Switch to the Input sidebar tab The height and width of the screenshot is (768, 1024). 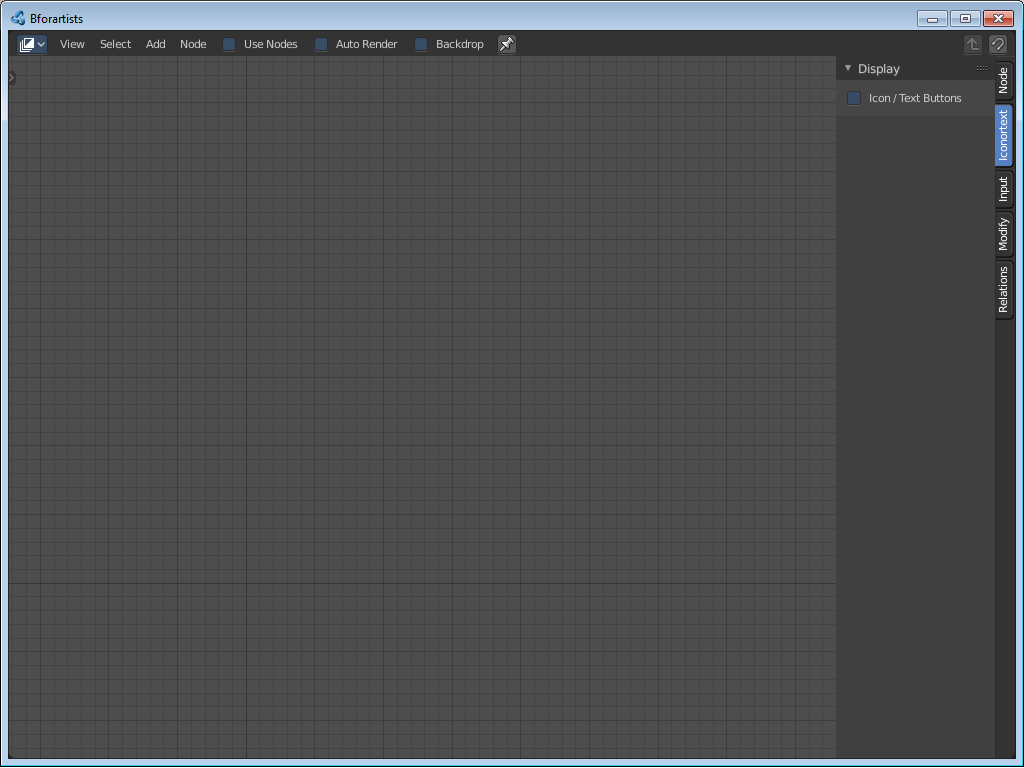click(1004, 189)
